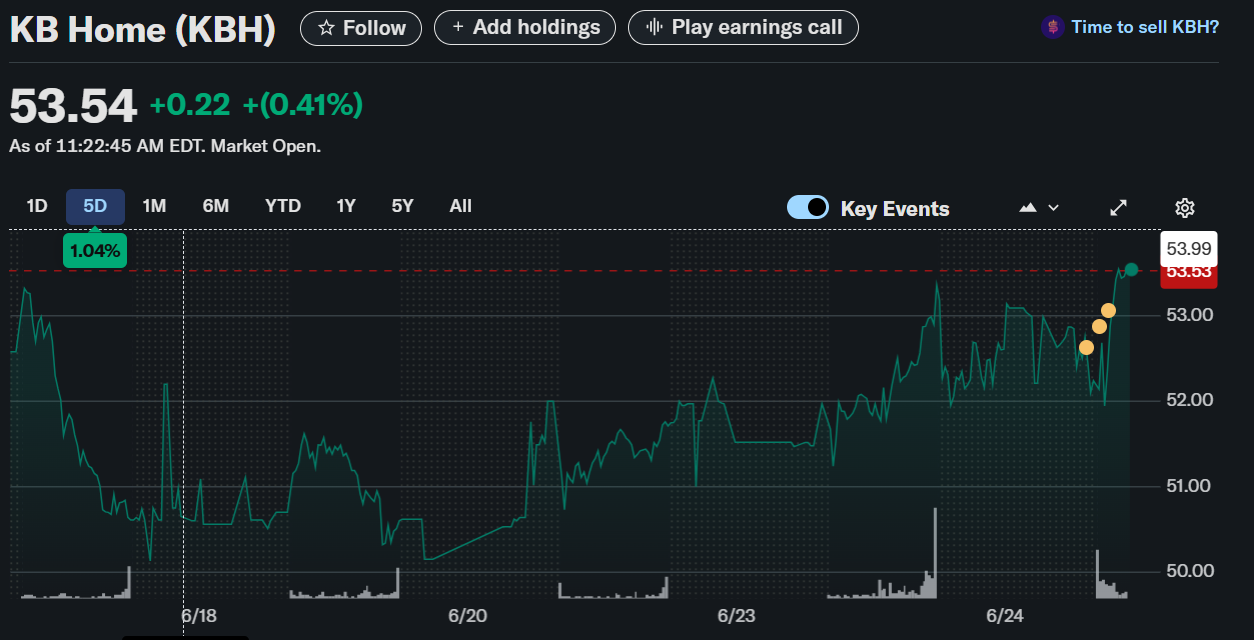Show the All time range
This screenshot has height=640, width=1254.
point(460,206)
